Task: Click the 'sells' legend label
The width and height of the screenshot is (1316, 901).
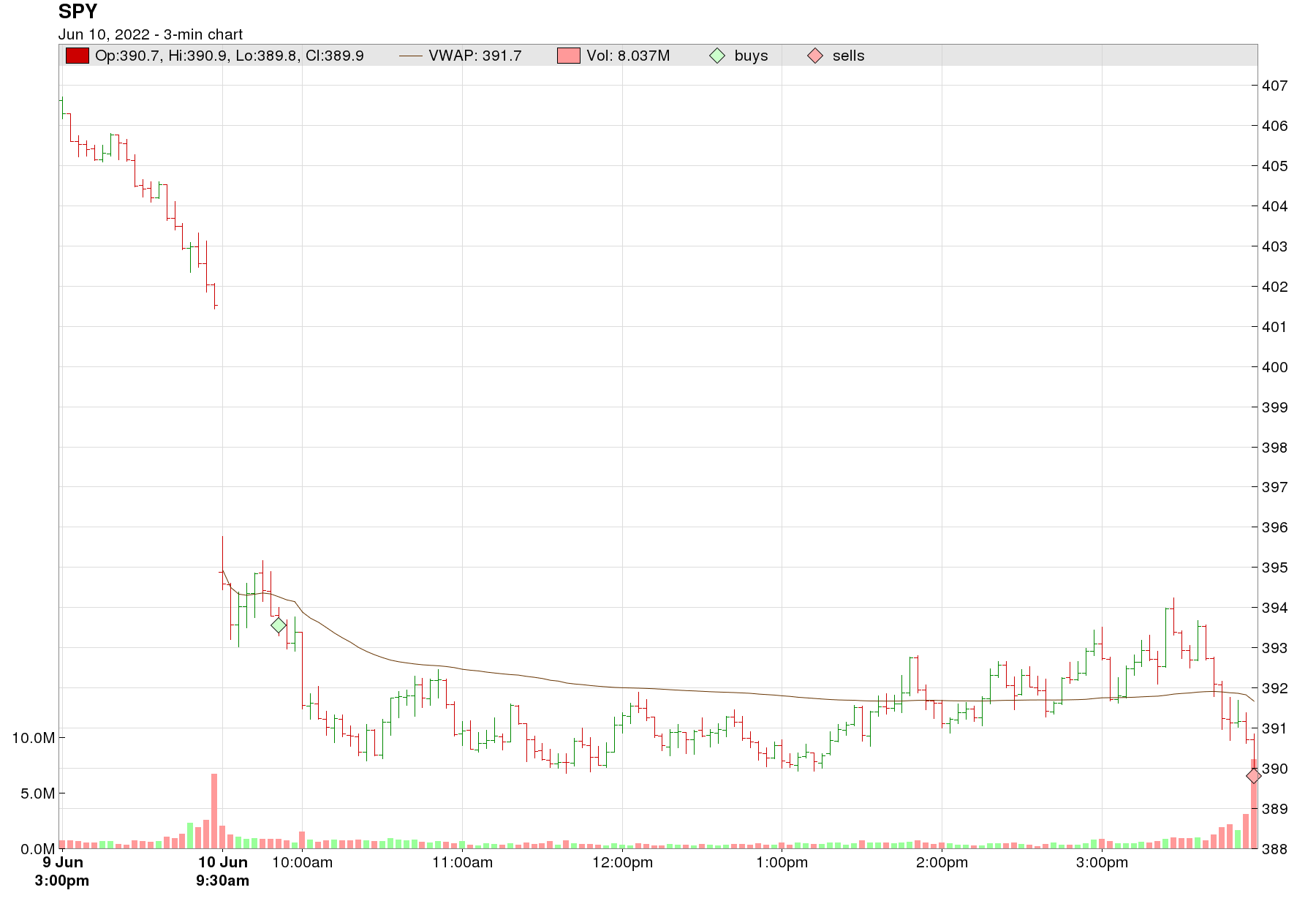Action: point(848,56)
